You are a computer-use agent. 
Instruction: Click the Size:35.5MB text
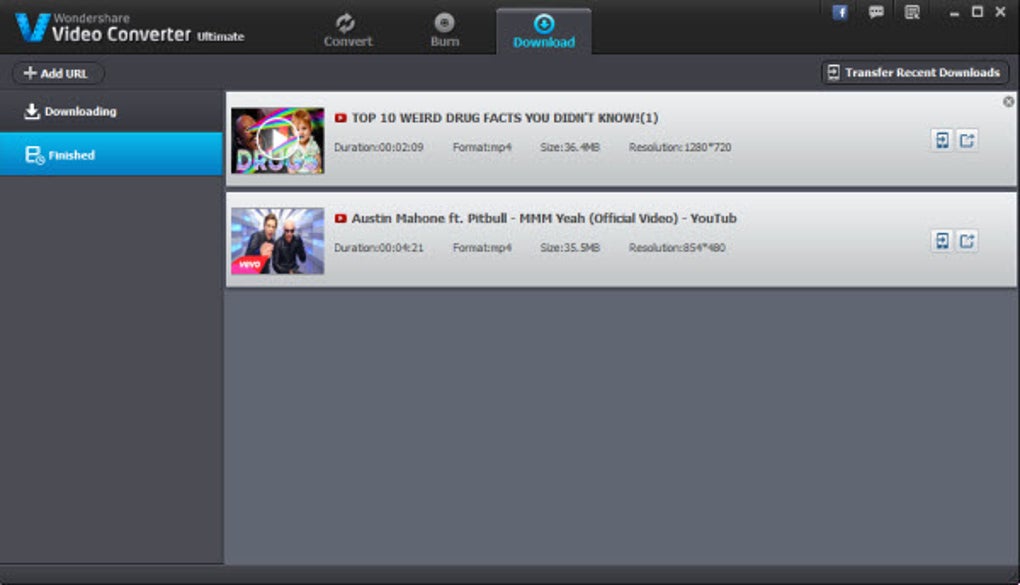pos(570,248)
